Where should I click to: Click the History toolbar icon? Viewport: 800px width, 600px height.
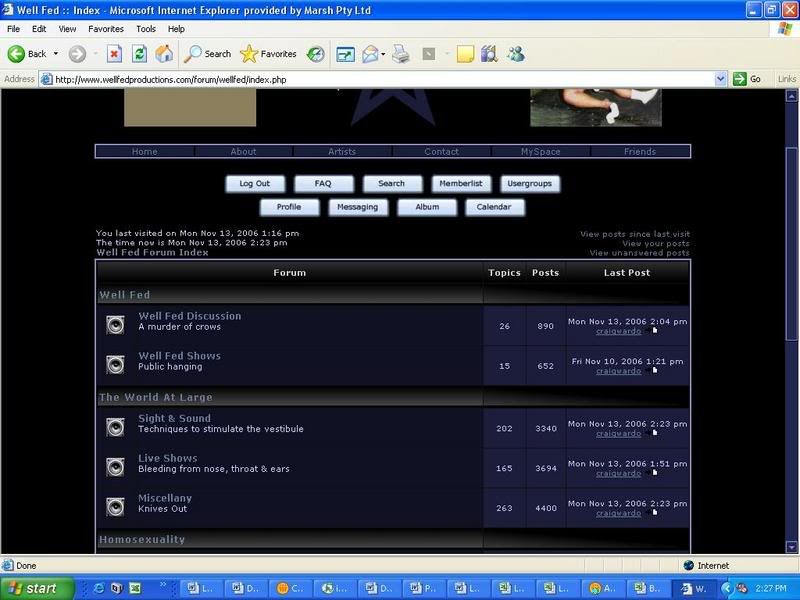tap(316, 54)
